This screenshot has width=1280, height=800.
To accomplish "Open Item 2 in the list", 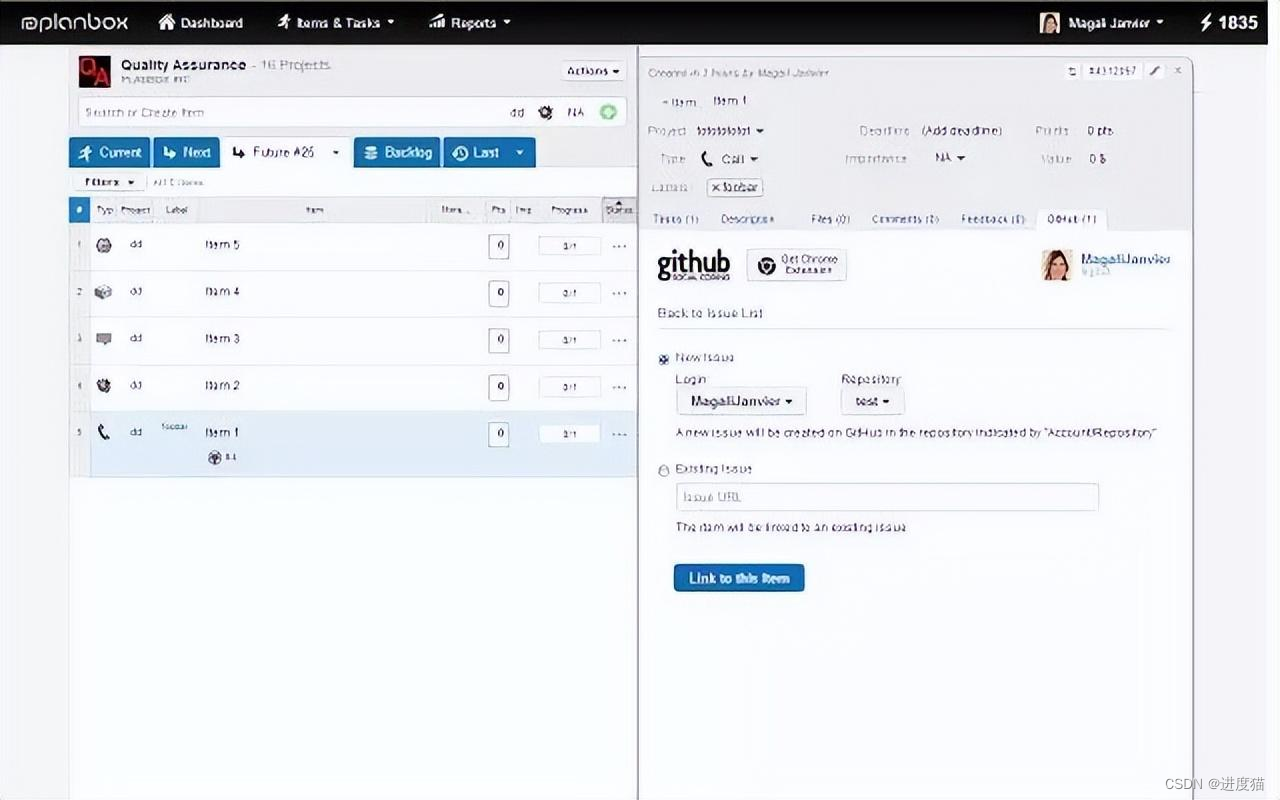I will 222,385.
